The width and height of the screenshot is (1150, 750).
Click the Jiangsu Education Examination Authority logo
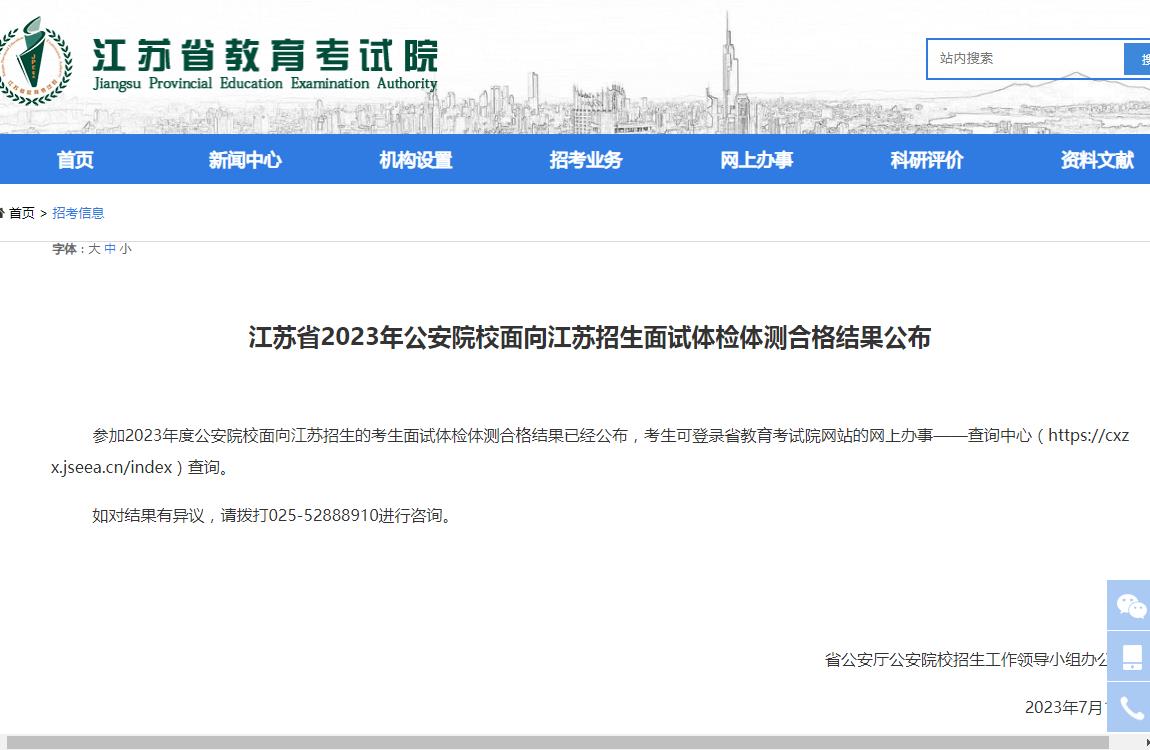pos(35,62)
